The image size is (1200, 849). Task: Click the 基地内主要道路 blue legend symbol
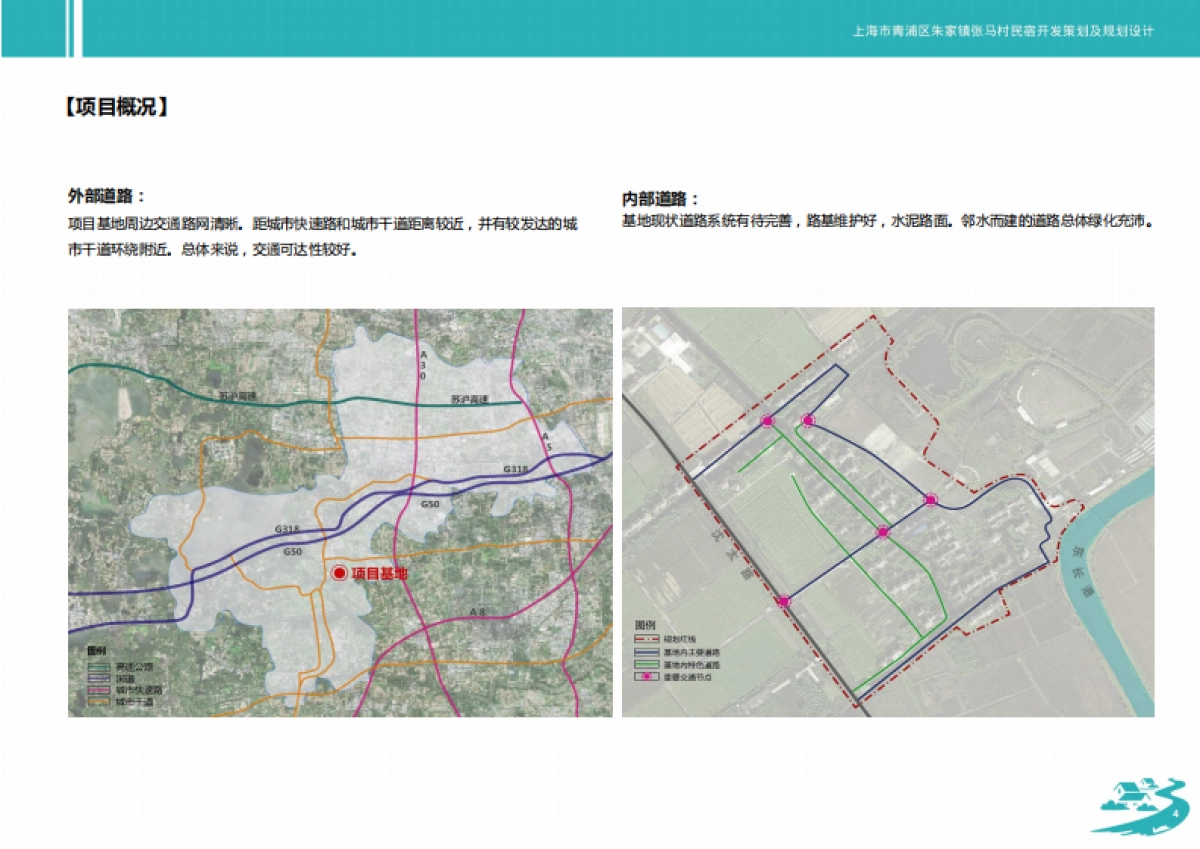(x=647, y=653)
